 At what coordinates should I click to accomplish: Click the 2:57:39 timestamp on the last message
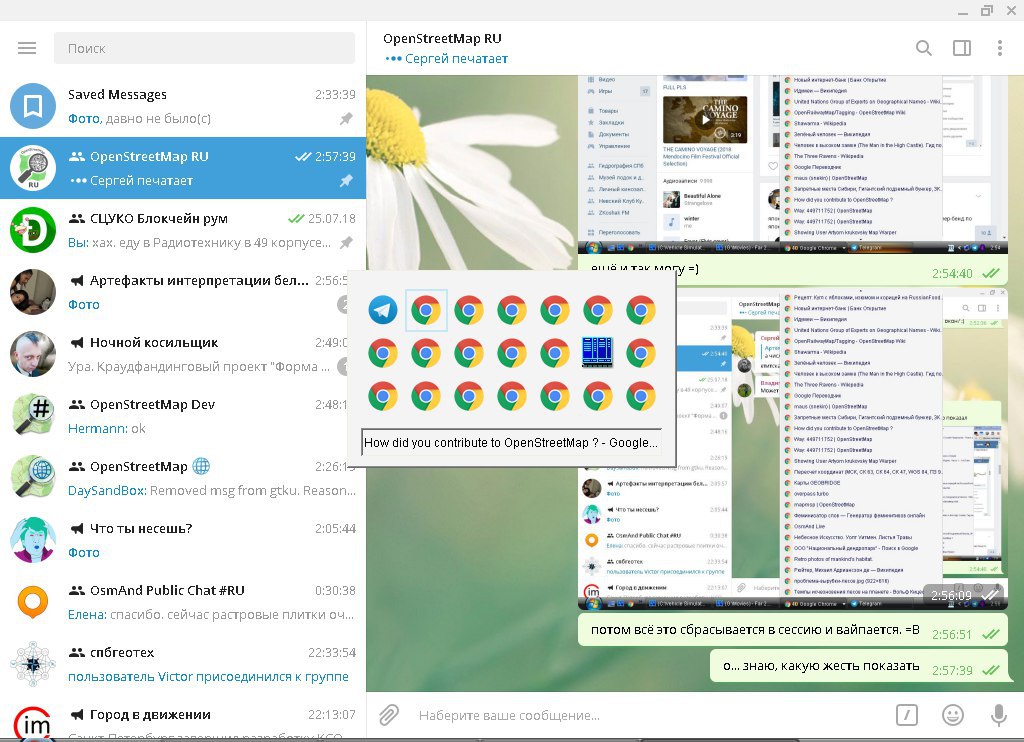(952, 670)
